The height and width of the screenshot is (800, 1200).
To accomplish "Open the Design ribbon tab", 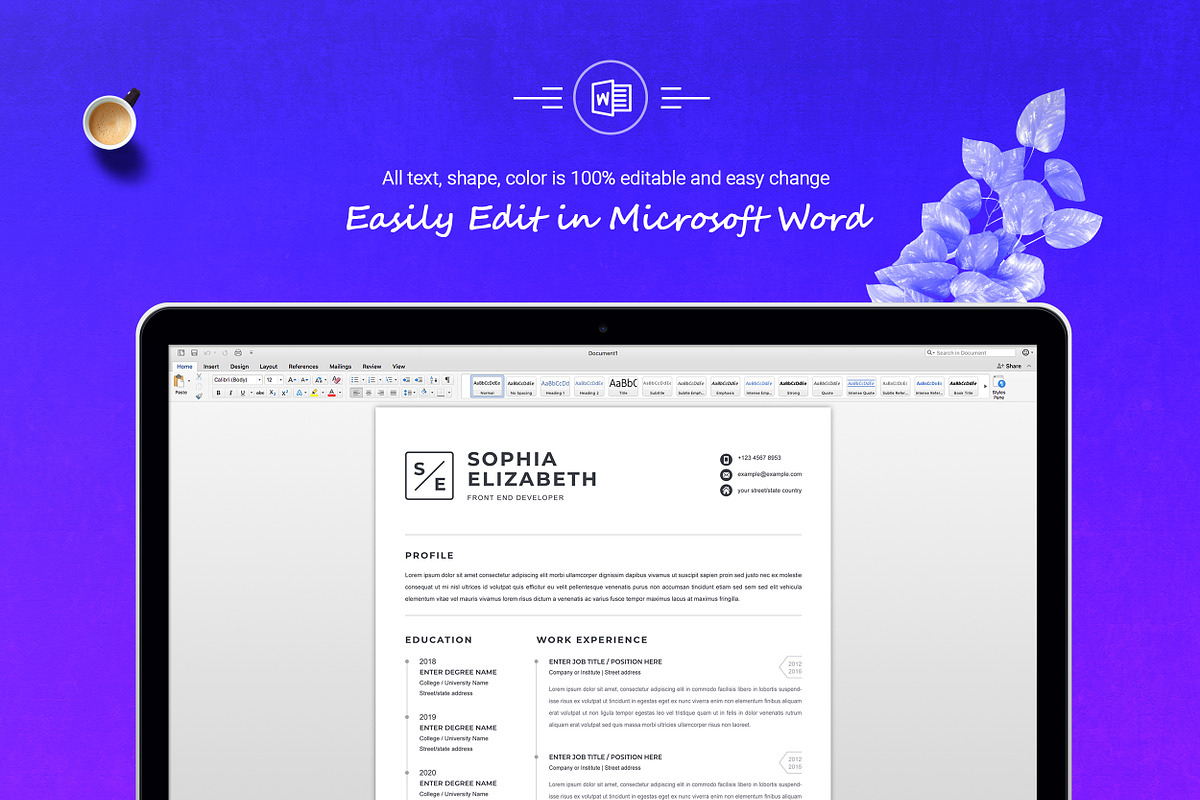I will tap(239, 367).
